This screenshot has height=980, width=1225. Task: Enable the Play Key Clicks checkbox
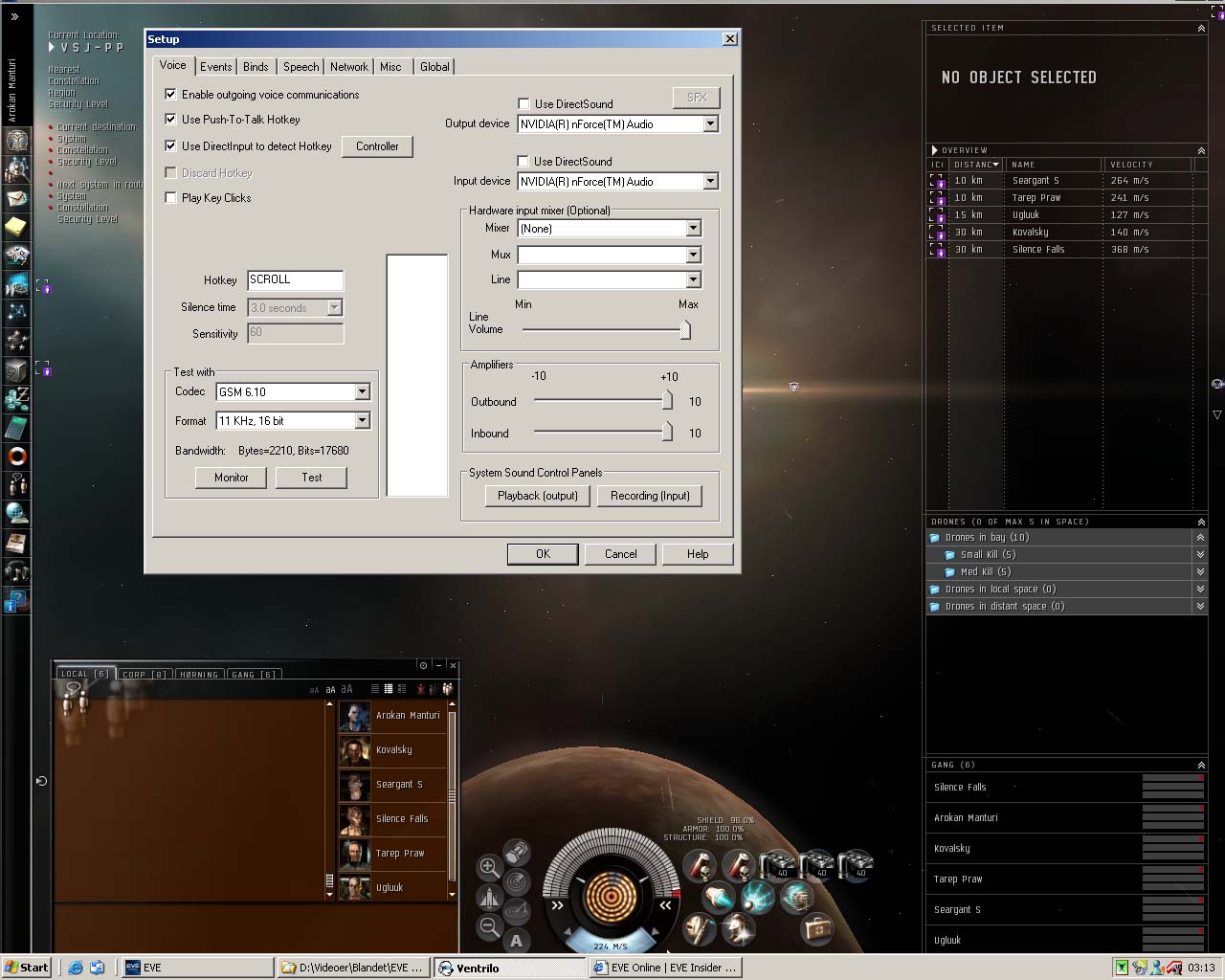tap(170, 198)
